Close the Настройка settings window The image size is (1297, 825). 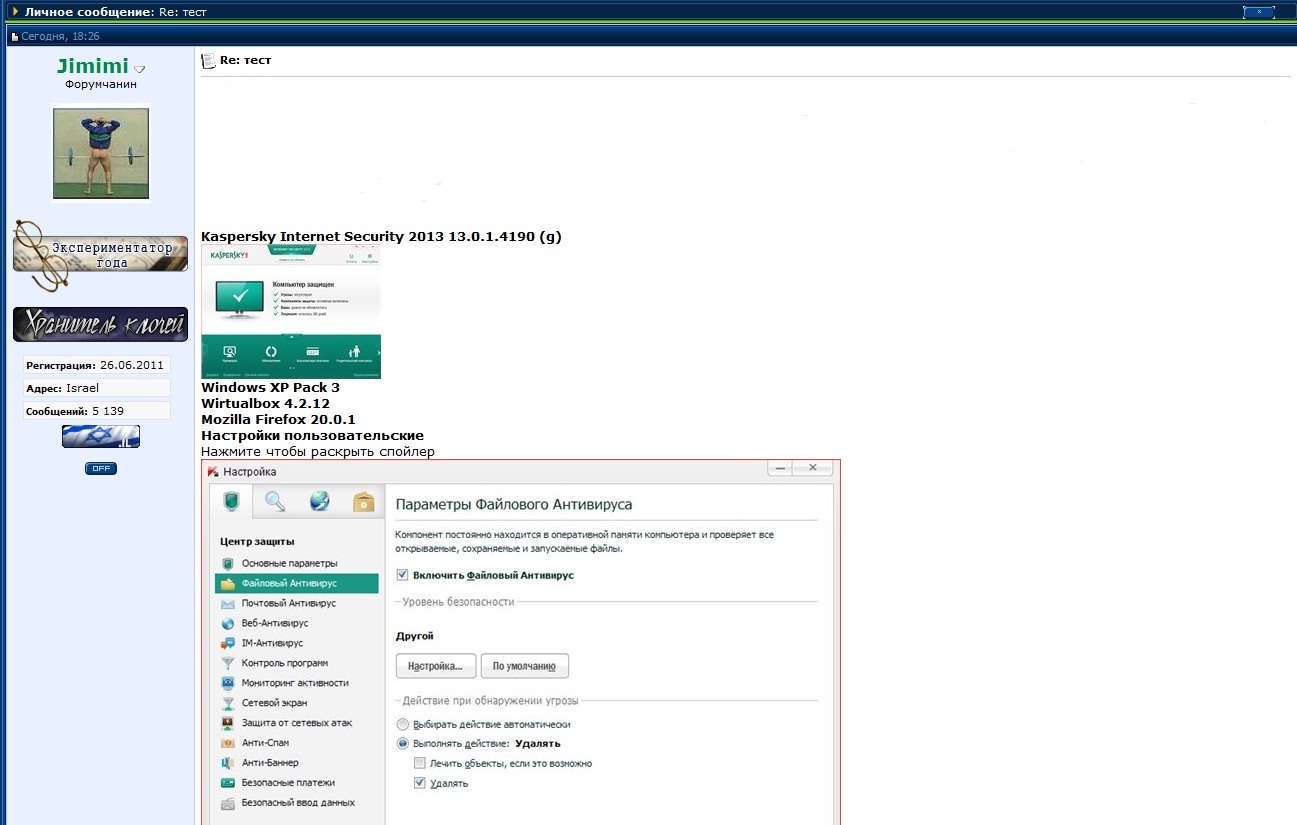pyautogui.click(x=813, y=469)
